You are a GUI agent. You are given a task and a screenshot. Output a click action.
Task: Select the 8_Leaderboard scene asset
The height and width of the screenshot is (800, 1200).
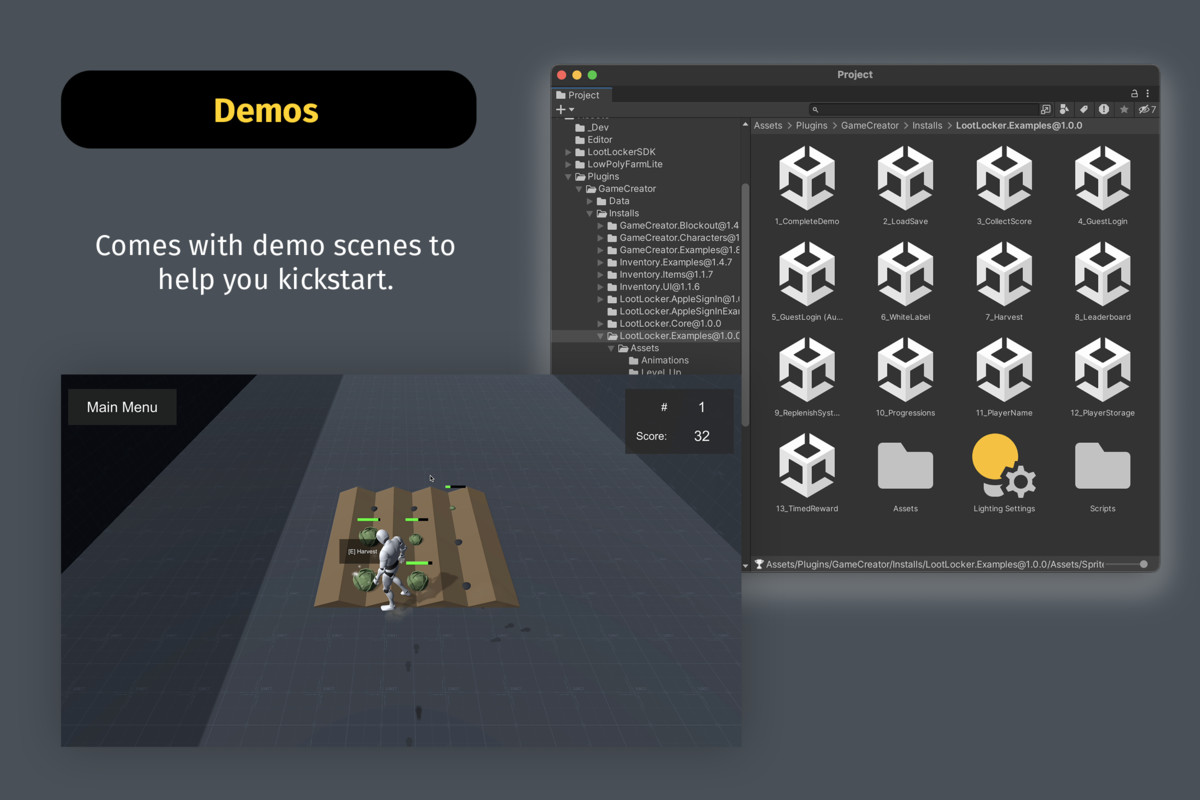1102,282
